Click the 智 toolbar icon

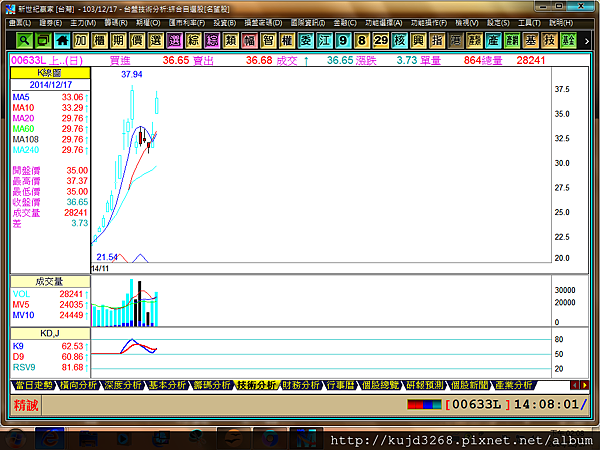pyautogui.click(x=268, y=41)
